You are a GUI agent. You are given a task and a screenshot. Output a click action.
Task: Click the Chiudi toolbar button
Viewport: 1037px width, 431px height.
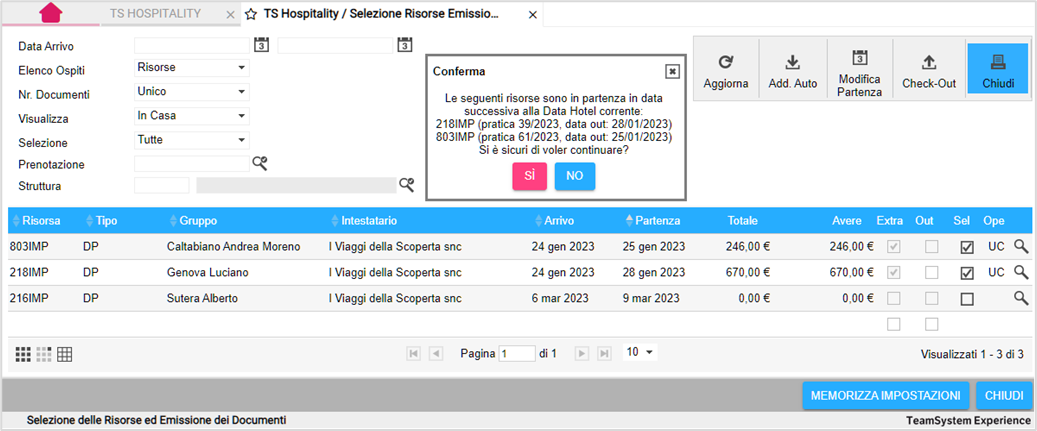coord(999,69)
